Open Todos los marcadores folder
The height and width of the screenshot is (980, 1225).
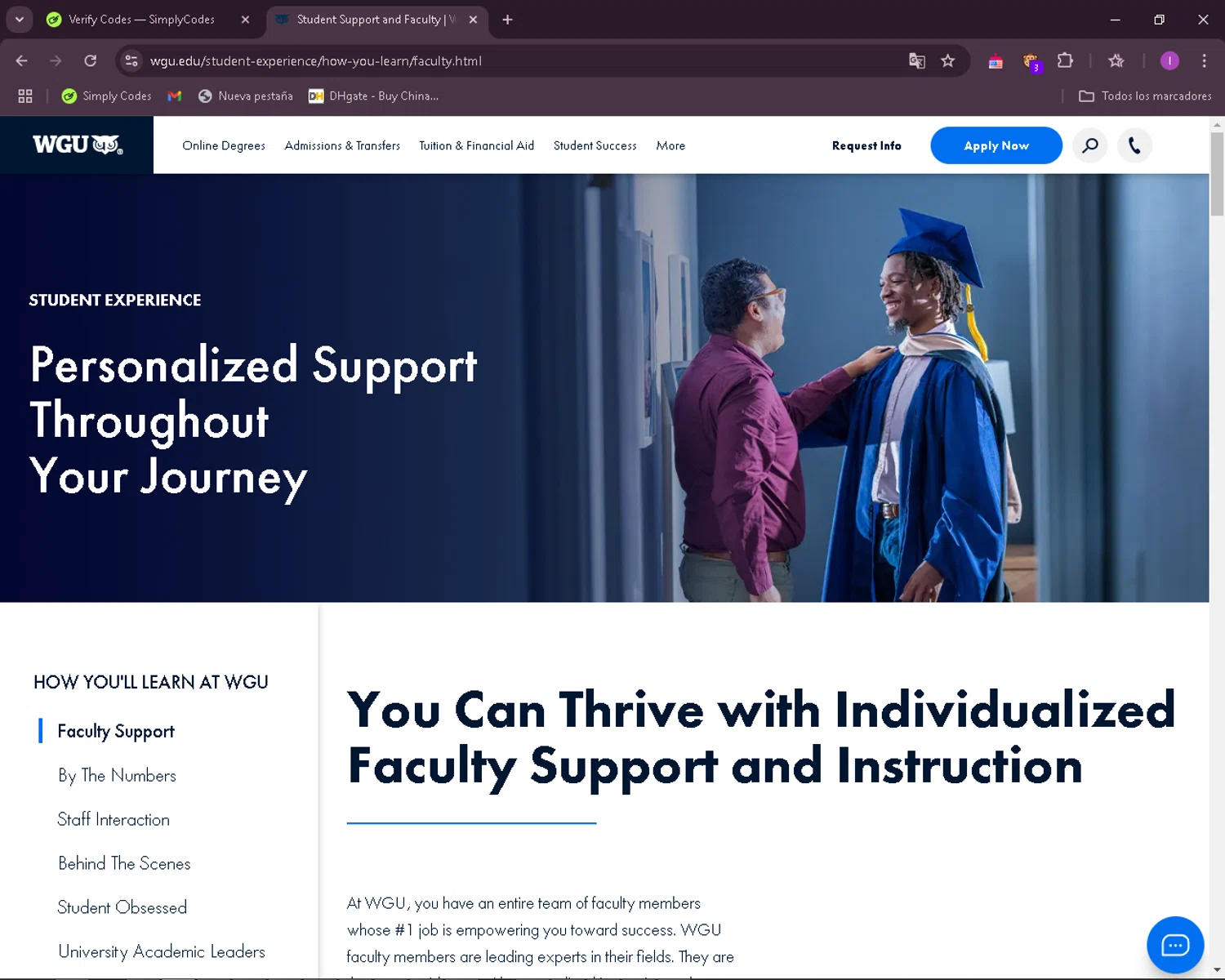pos(1145,96)
